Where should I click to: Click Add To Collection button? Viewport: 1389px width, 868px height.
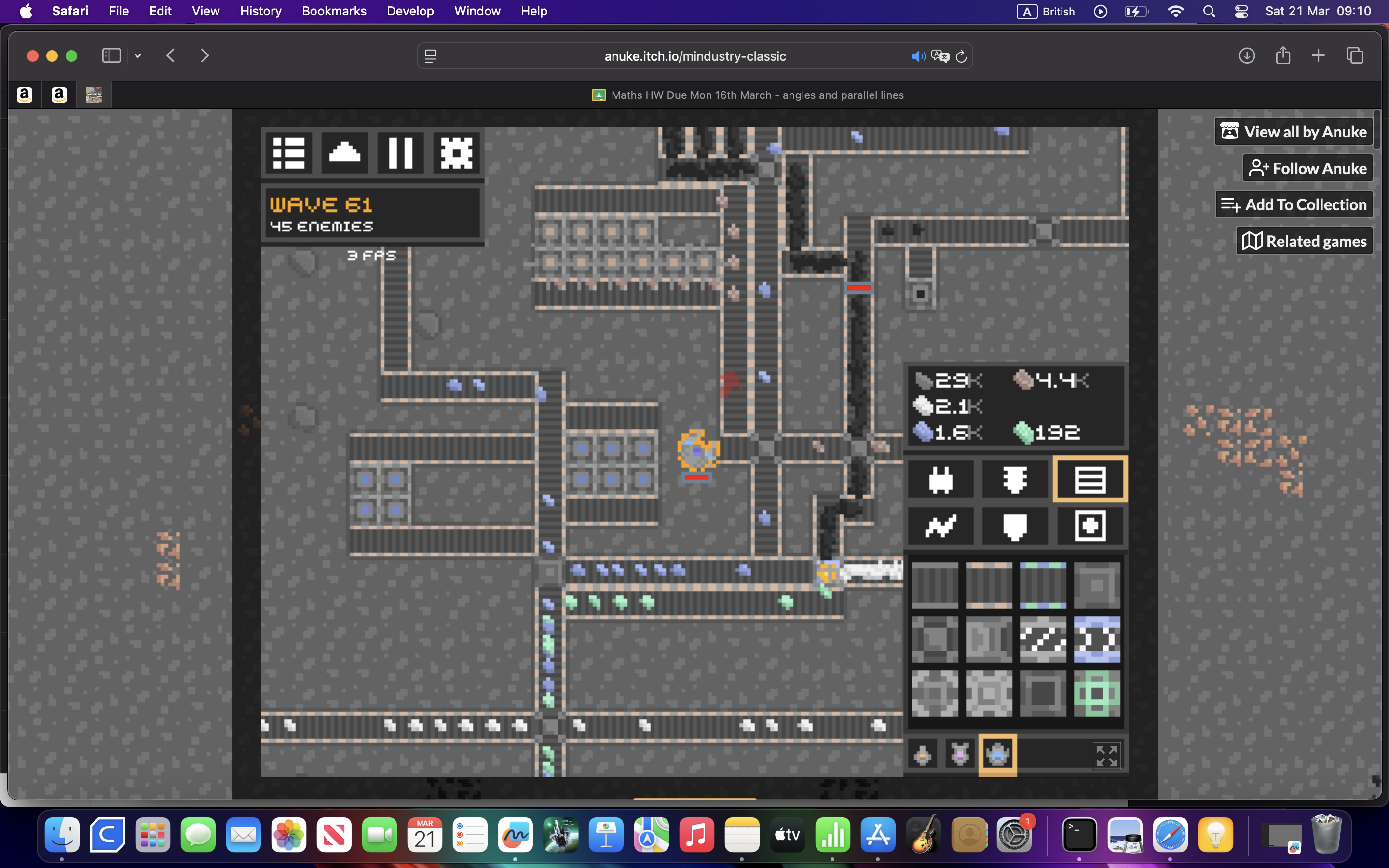pyautogui.click(x=1294, y=204)
